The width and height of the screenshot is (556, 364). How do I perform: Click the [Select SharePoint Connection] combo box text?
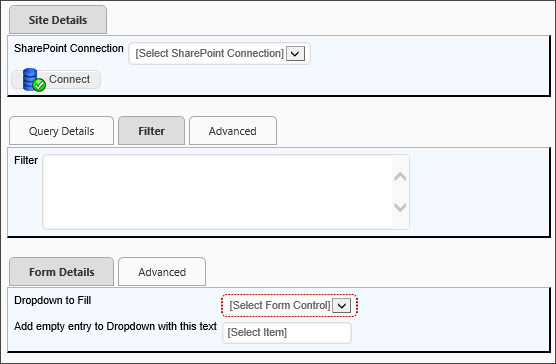210,54
